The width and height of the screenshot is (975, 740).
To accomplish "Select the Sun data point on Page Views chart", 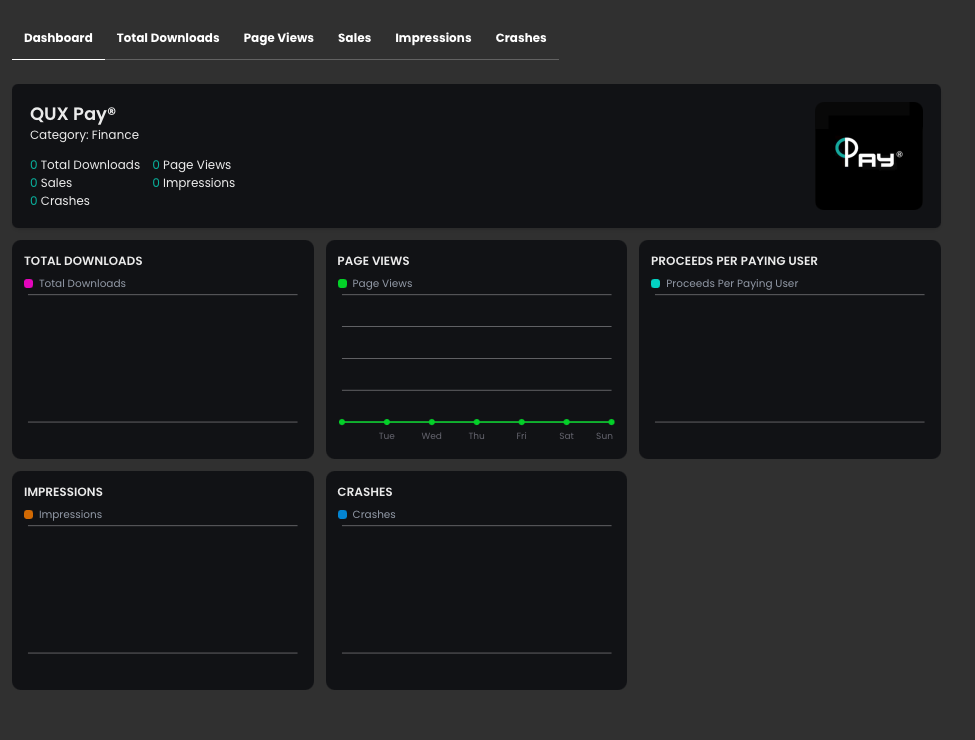I will [611, 422].
